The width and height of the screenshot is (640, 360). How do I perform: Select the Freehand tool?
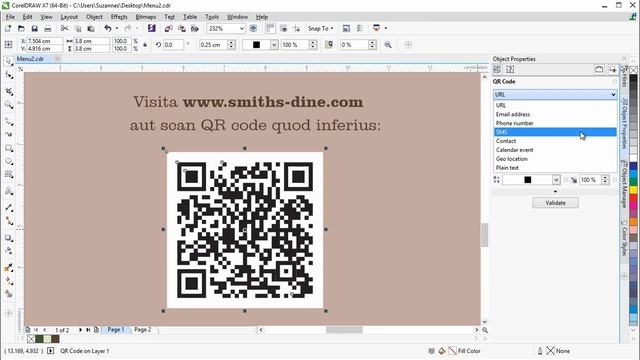click(x=9, y=121)
